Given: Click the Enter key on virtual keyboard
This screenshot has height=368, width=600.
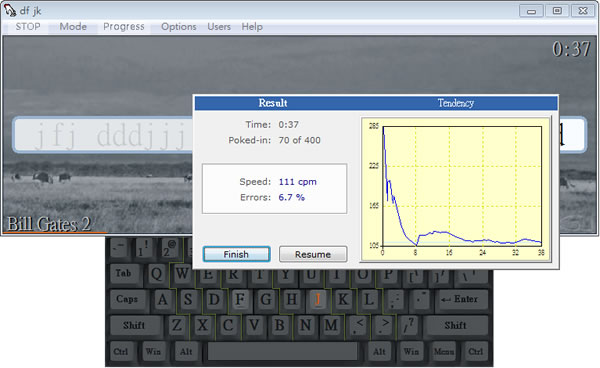Looking at the screenshot, I should click(x=461, y=299).
